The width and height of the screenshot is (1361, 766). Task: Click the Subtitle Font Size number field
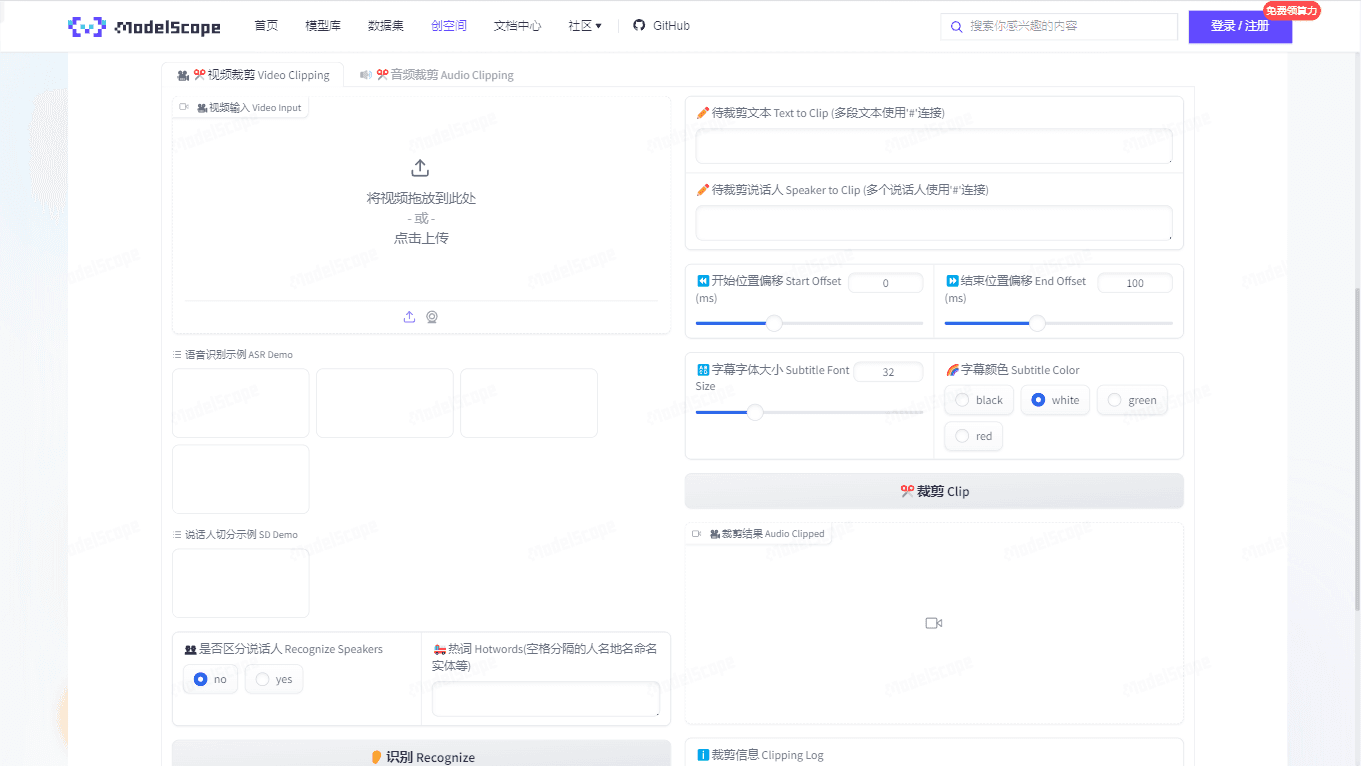point(888,372)
